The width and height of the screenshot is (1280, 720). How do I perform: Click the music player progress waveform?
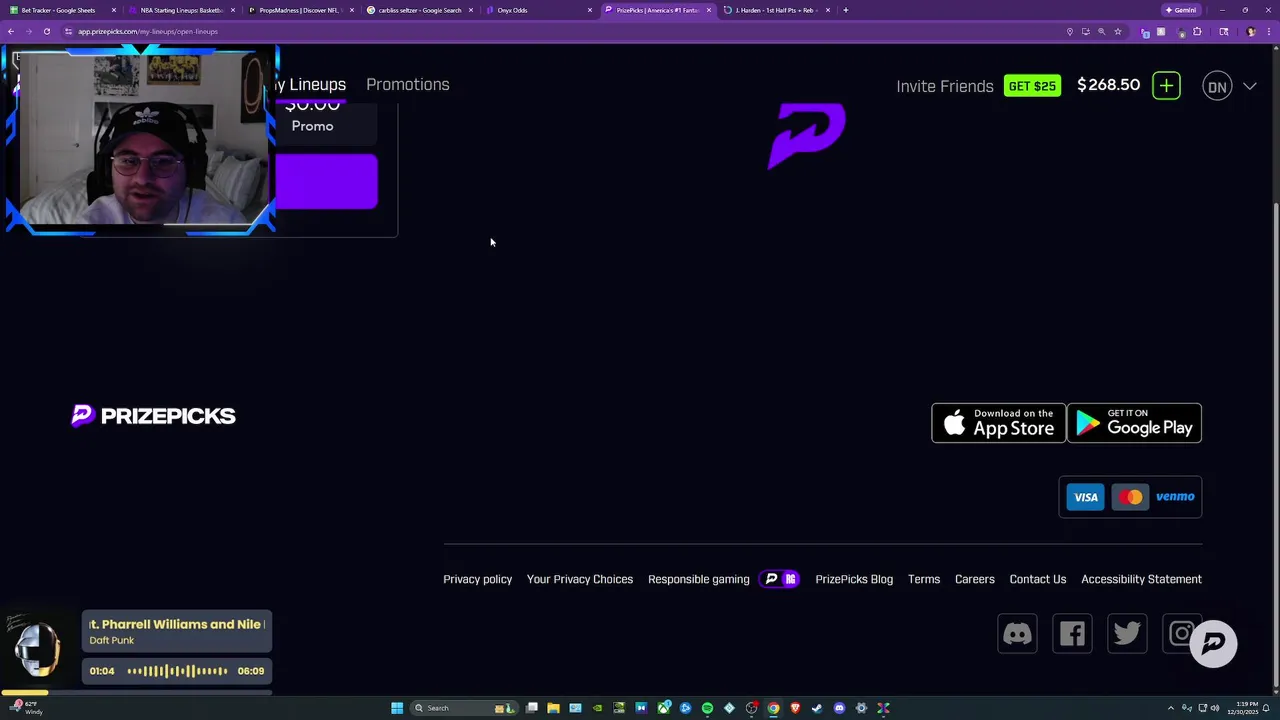(x=177, y=671)
